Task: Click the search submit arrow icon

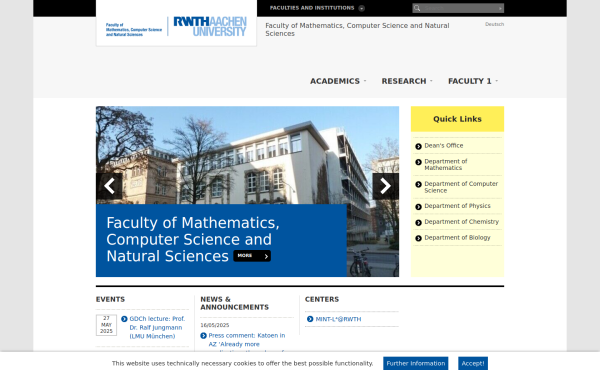Action: (x=500, y=8)
